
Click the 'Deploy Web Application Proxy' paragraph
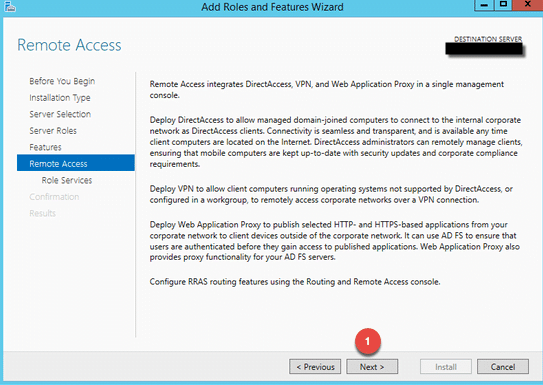coord(335,241)
